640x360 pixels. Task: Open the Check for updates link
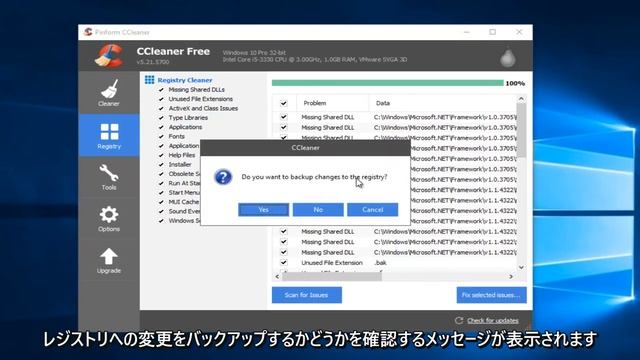[493, 320]
